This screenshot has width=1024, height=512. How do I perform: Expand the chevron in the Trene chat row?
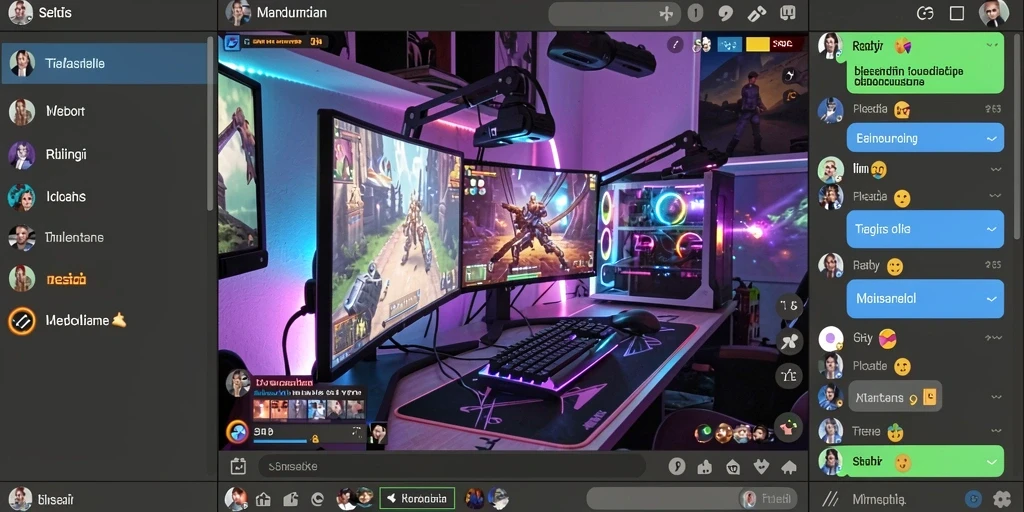(995, 430)
